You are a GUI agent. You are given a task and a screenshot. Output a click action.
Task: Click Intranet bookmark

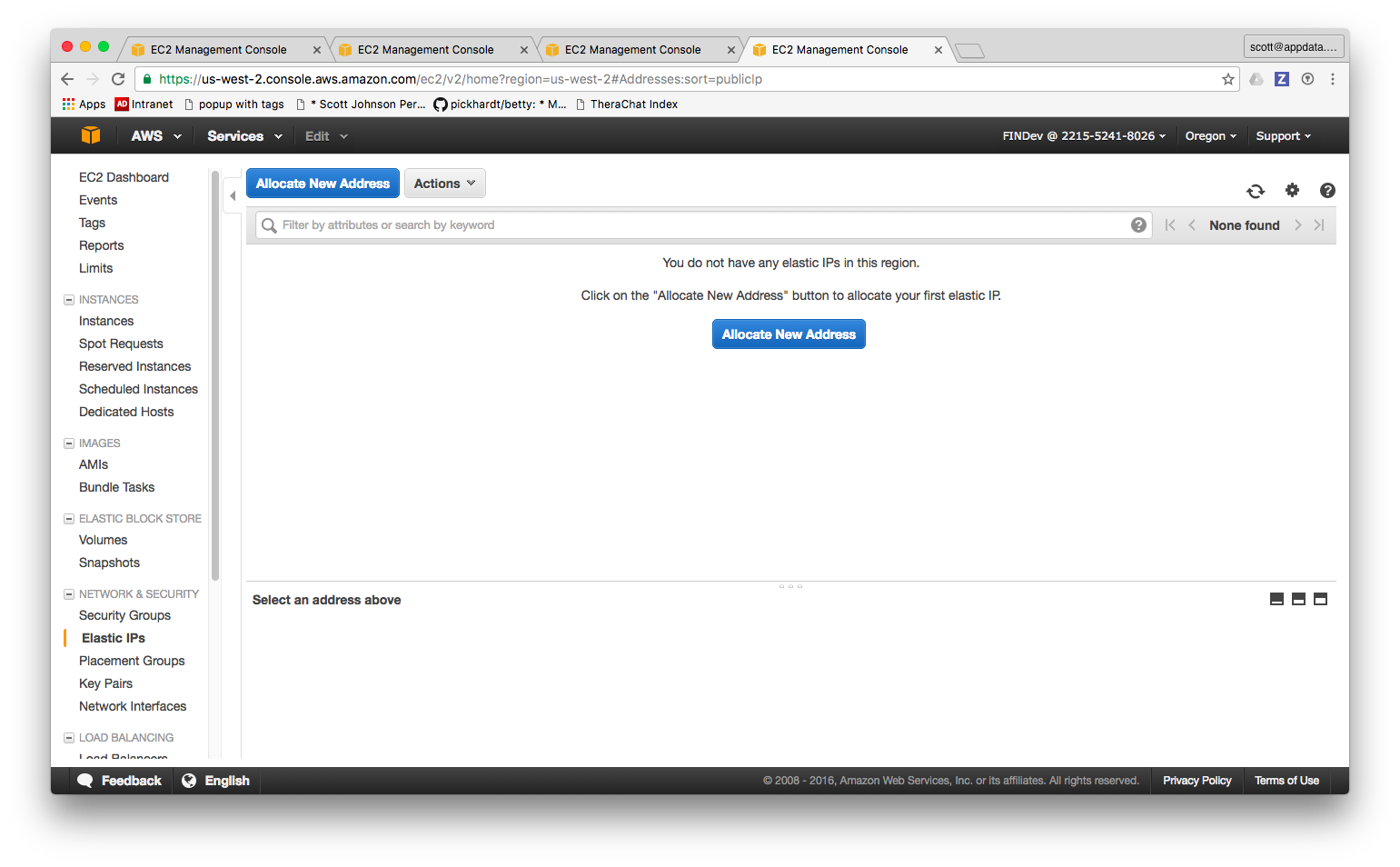coord(144,105)
